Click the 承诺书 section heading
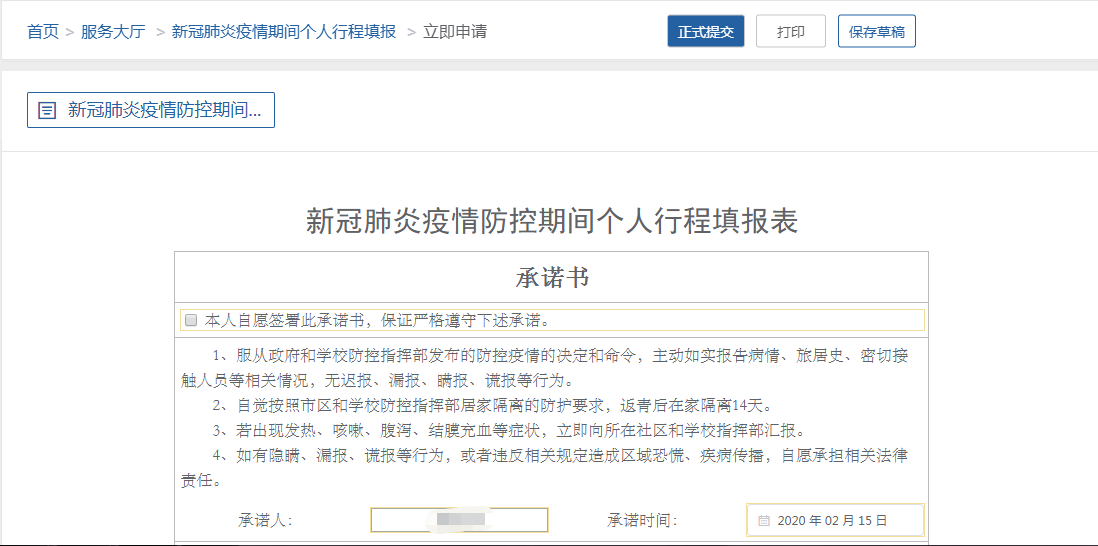This screenshot has width=1098, height=546. click(x=551, y=278)
